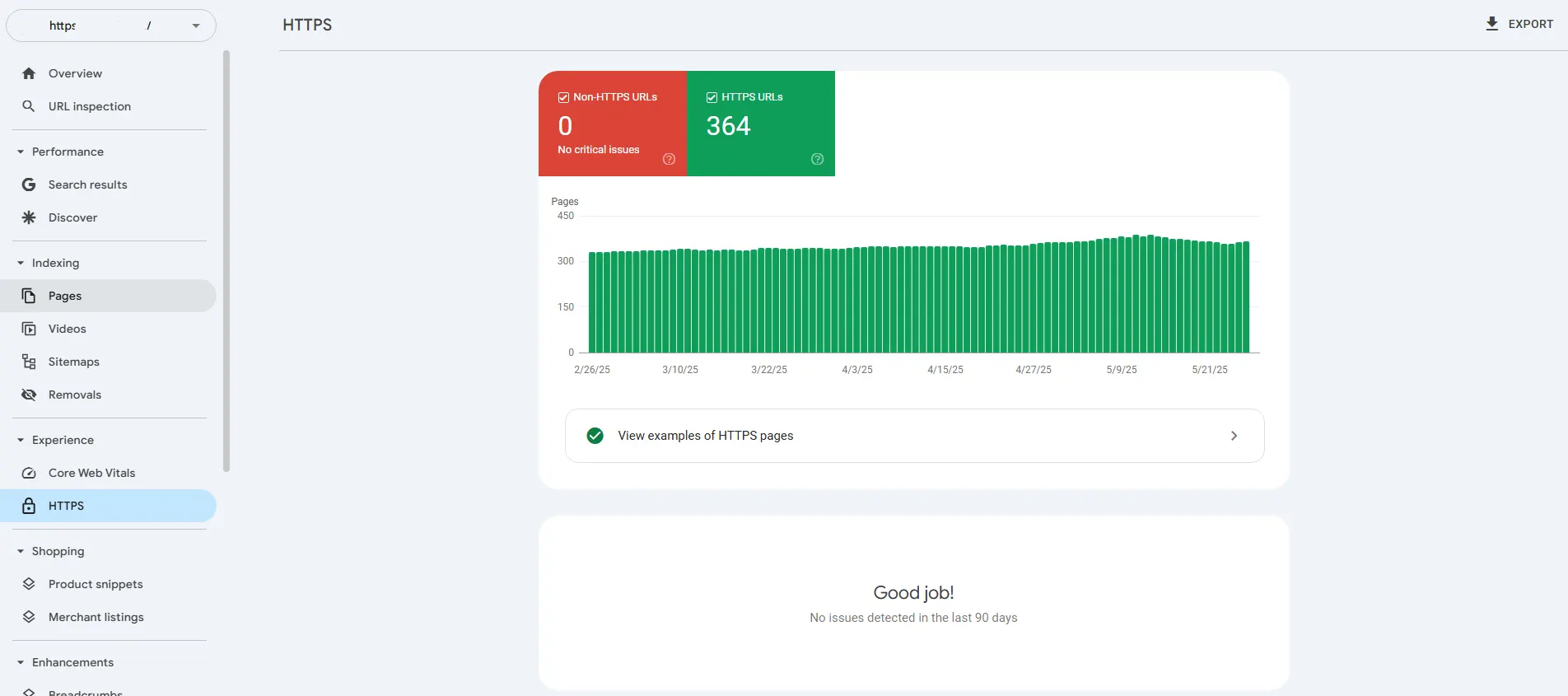The height and width of the screenshot is (696, 1568).
Task: Open the Removals tool
Action: (x=108, y=395)
